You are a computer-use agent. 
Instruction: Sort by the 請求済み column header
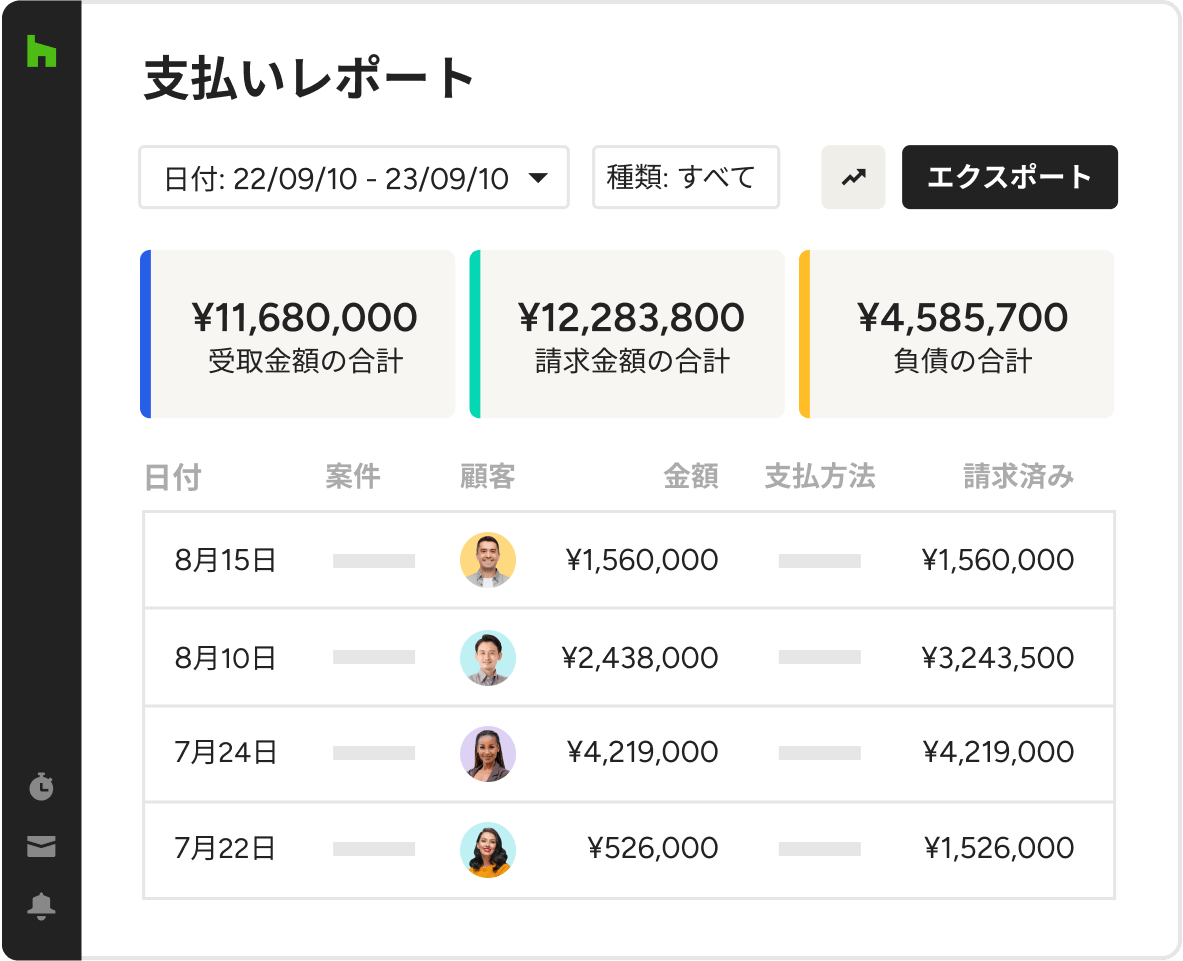[1019, 477]
